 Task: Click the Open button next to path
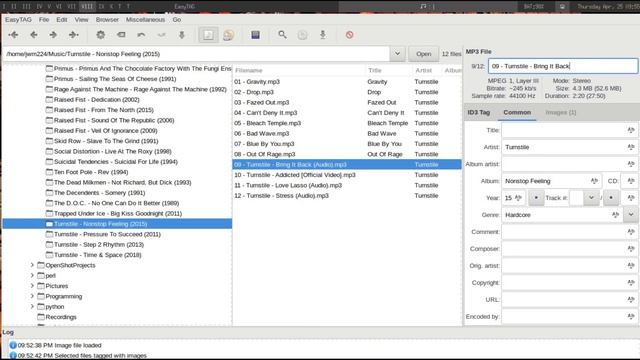[x=423, y=54]
